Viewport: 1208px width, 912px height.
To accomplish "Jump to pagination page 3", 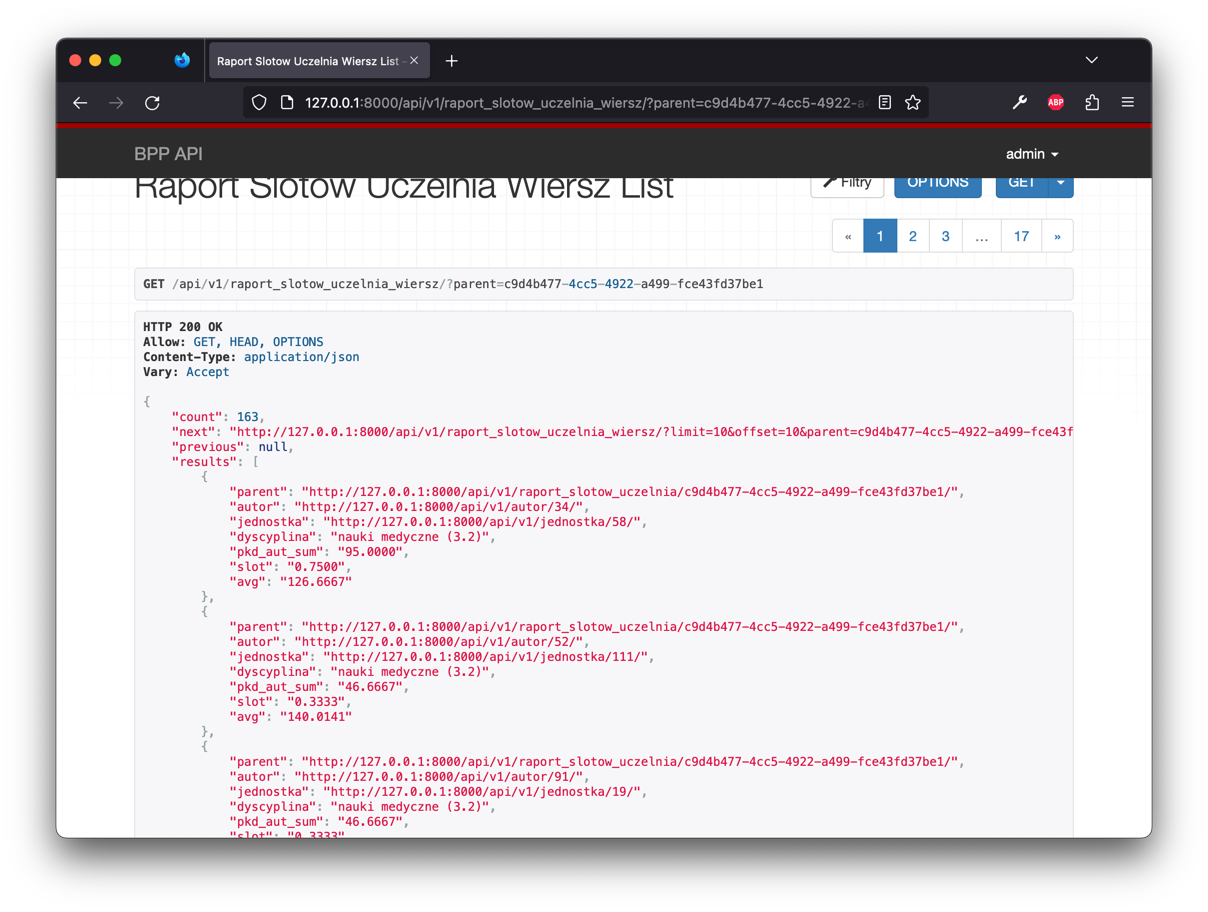I will [945, 236].
